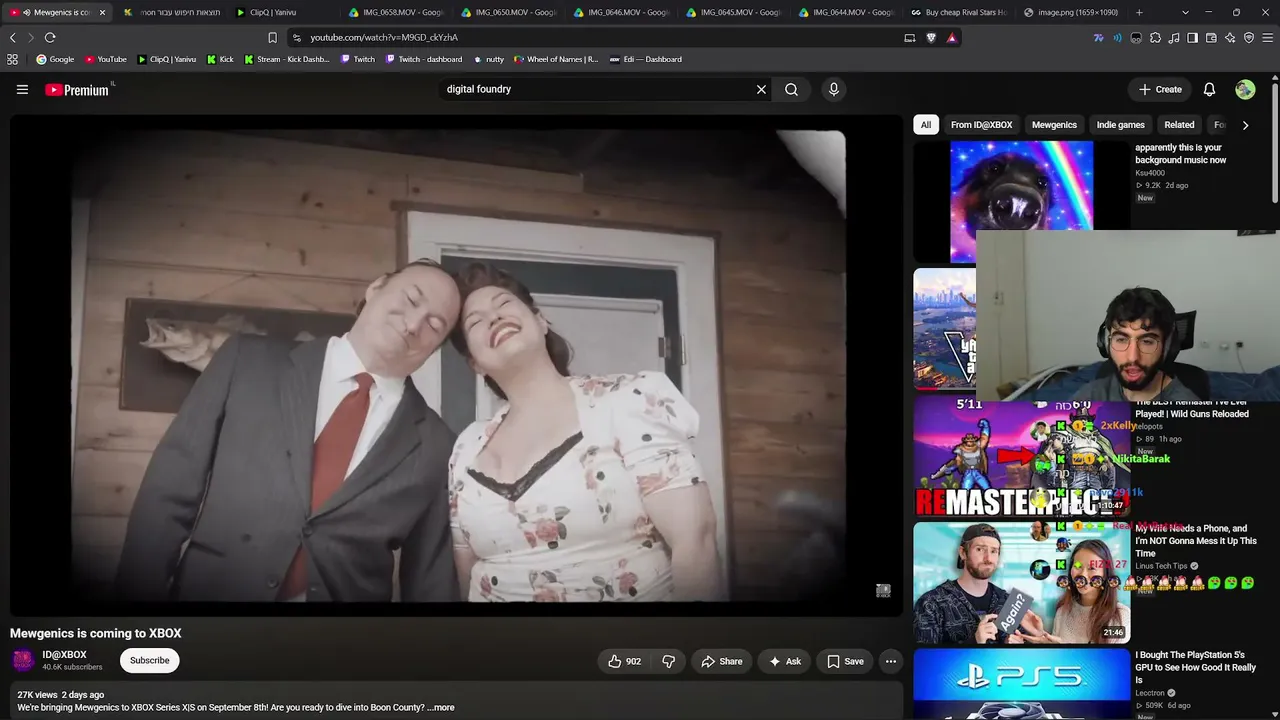This screenshot has height=720, width=1280.
Task: Submit search with the magnifier button
Action: pos(791,89)
